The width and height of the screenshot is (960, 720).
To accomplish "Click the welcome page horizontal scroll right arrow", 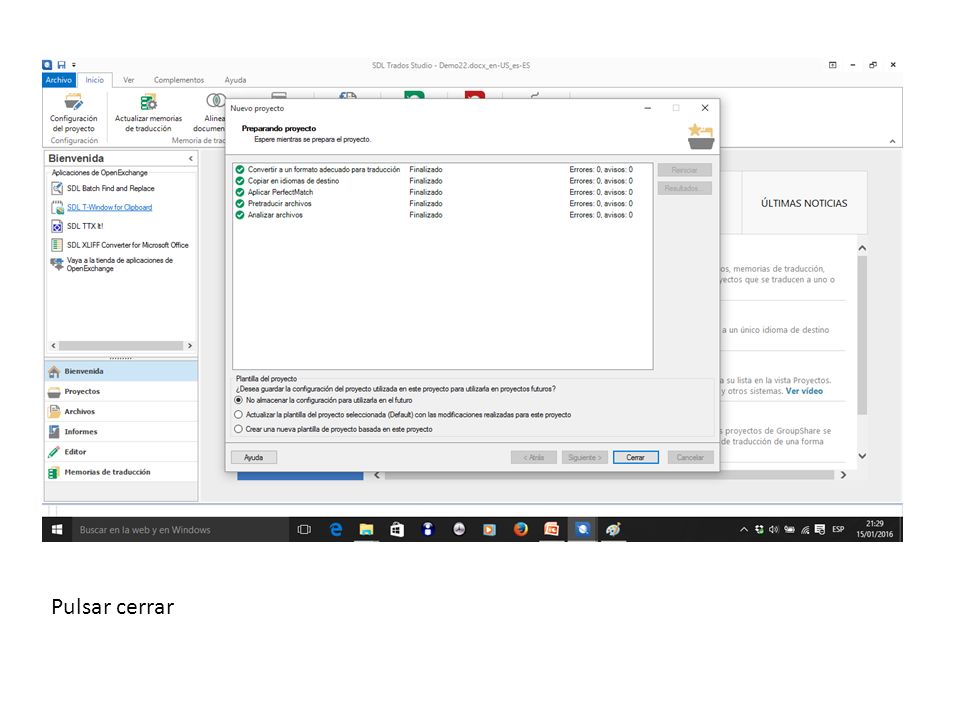I will (x=843, y=475).
